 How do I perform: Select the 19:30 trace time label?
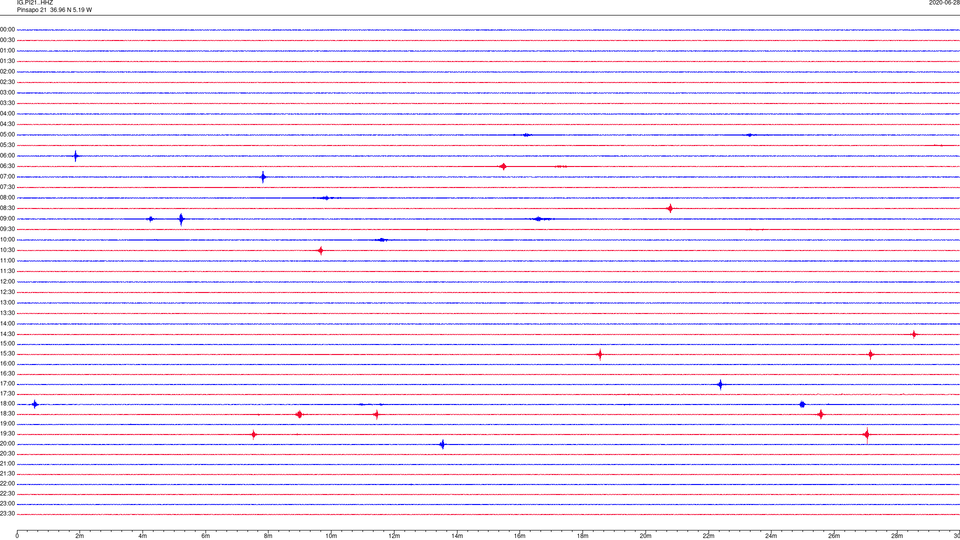(7, 434)
